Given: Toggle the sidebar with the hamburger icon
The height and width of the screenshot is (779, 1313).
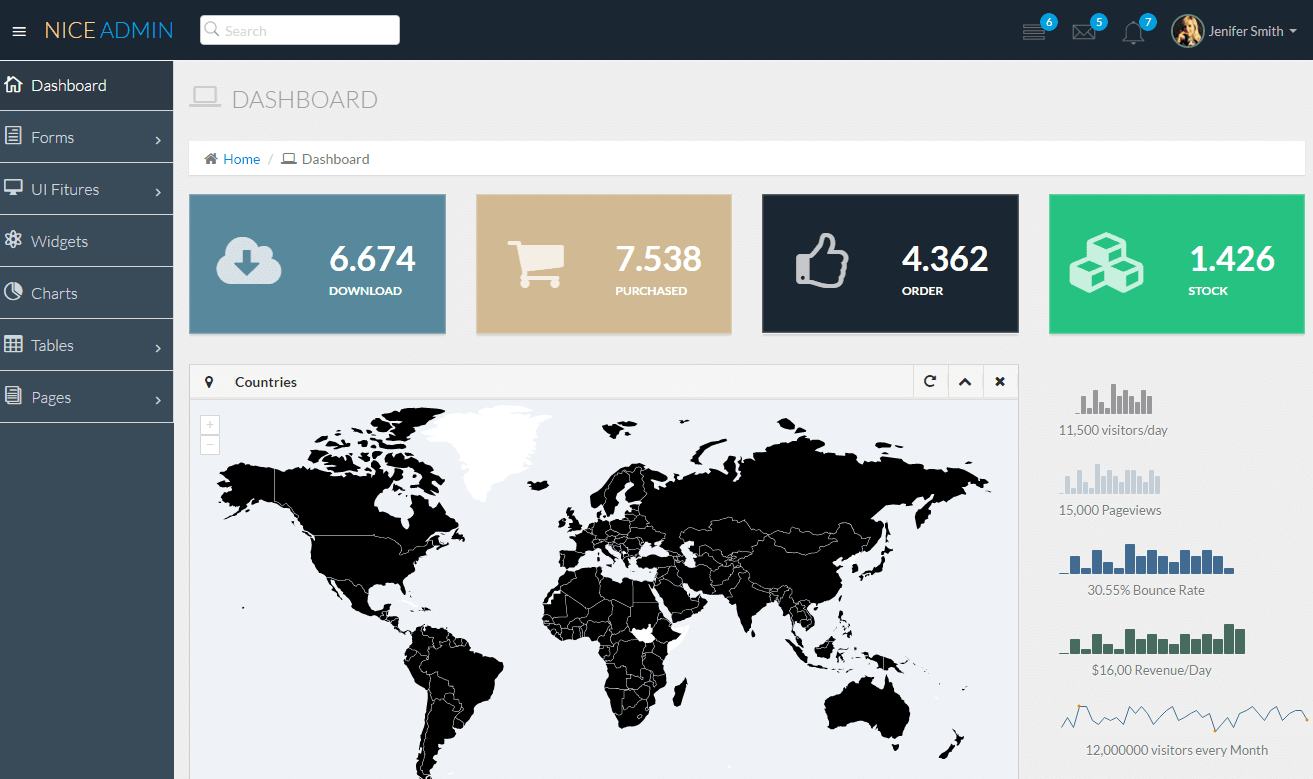Looking at the screenshot, I should point(19,31).
